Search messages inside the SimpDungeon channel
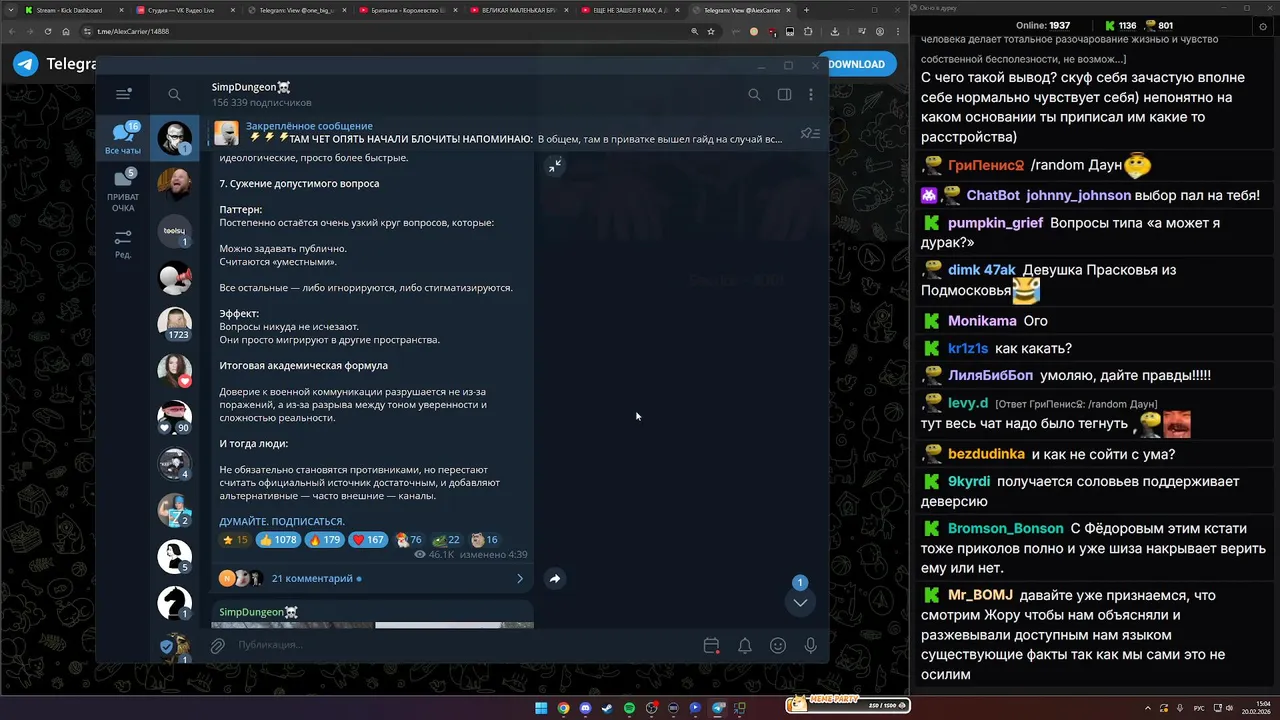The image size is (1280, 720). (754, 94)
